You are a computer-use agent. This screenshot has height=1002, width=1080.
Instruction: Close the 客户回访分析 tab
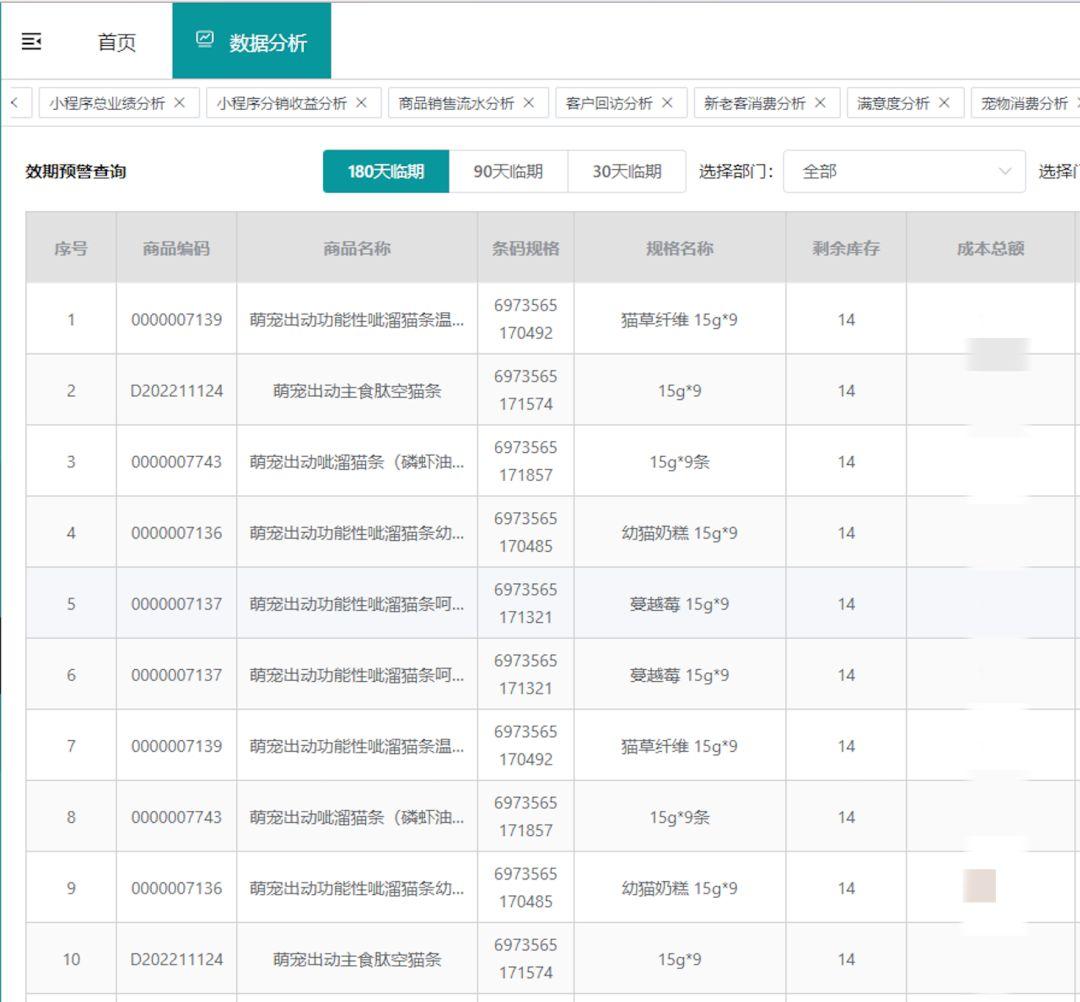(667, 103)
